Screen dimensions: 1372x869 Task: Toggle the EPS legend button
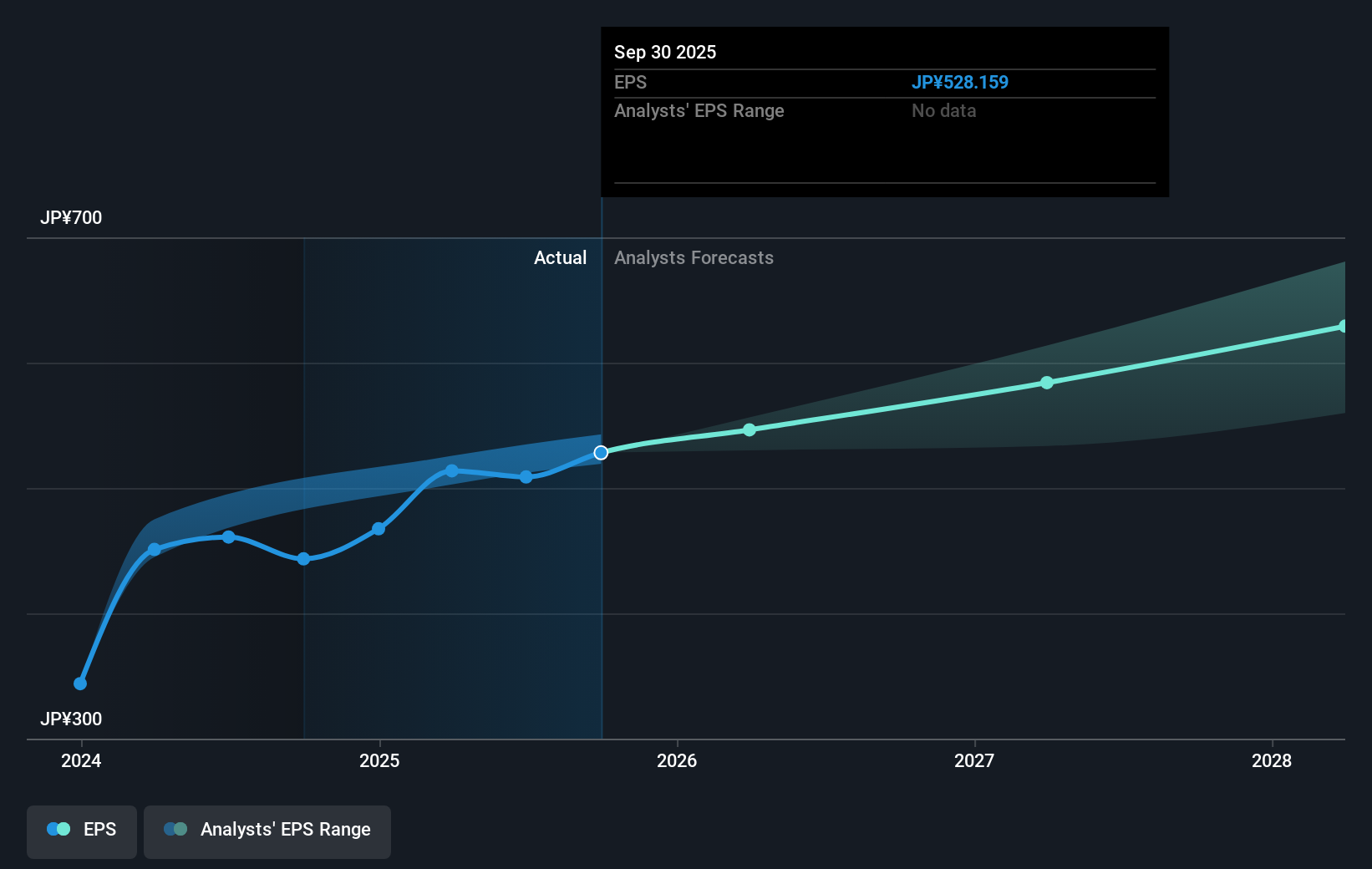[82, 831]
